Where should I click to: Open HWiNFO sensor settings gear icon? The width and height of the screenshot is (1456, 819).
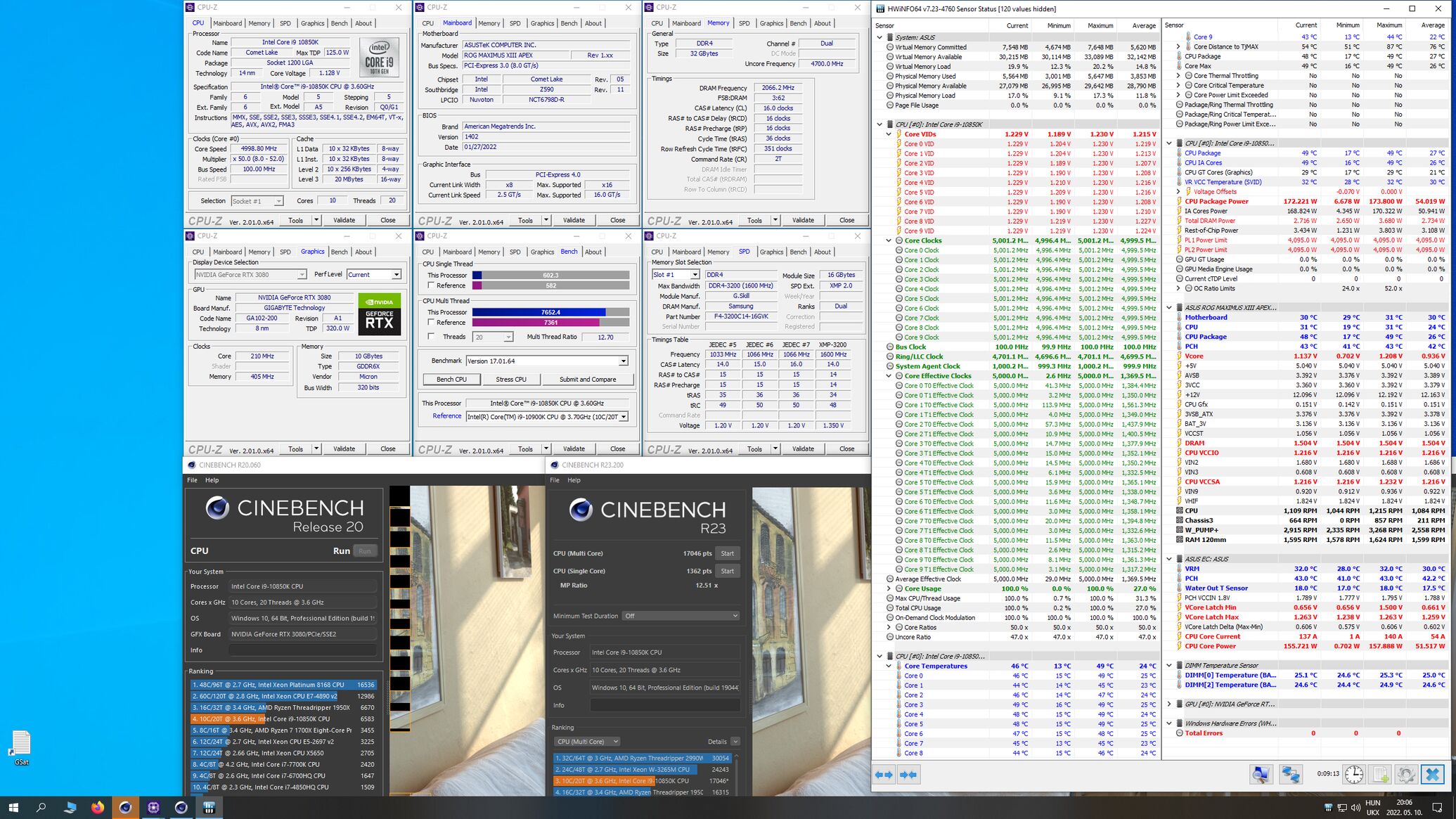(x=1406, y=774)
